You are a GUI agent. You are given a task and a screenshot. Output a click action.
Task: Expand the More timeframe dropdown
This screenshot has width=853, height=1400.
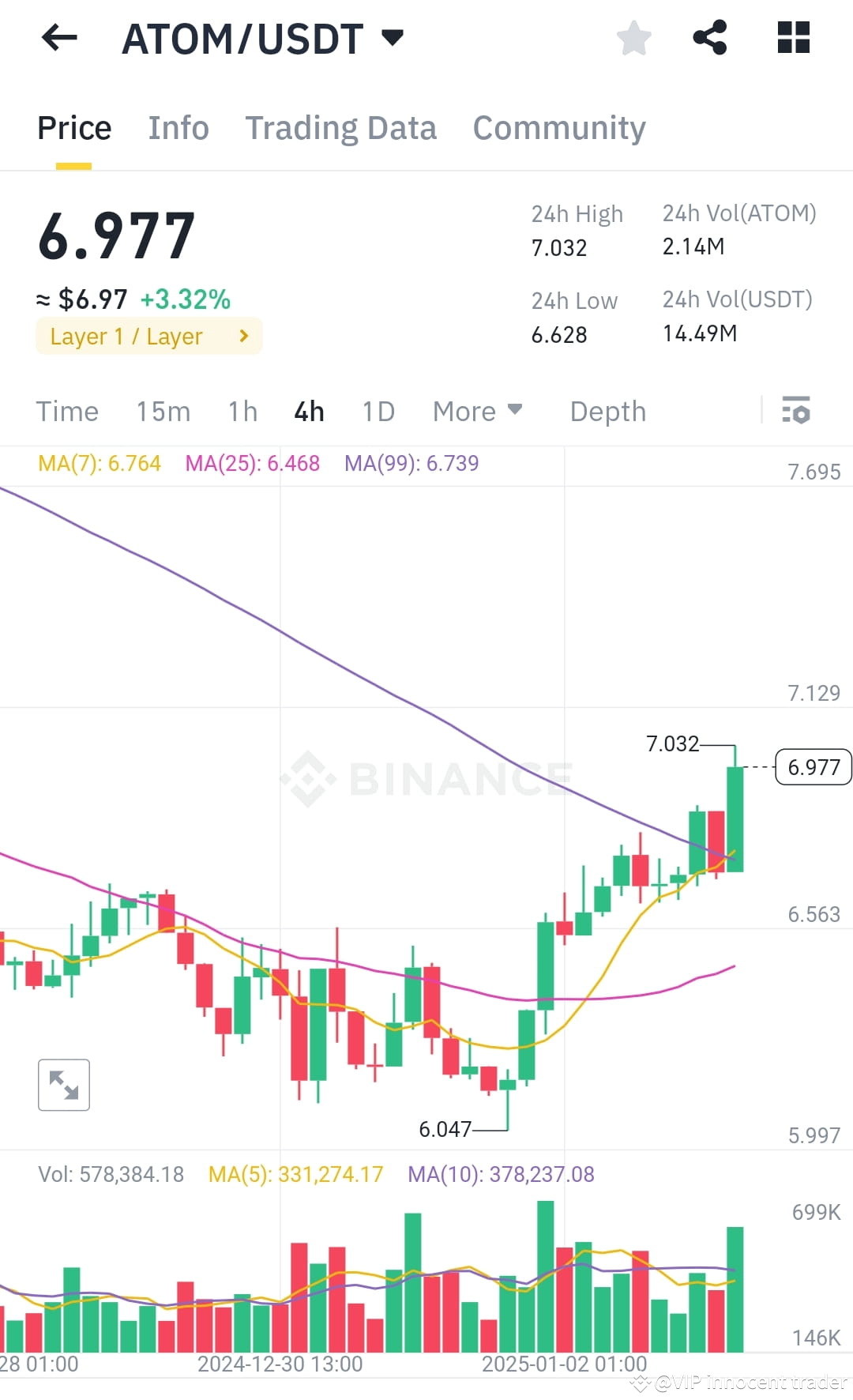pyautogui.click(x=477, y=411)
